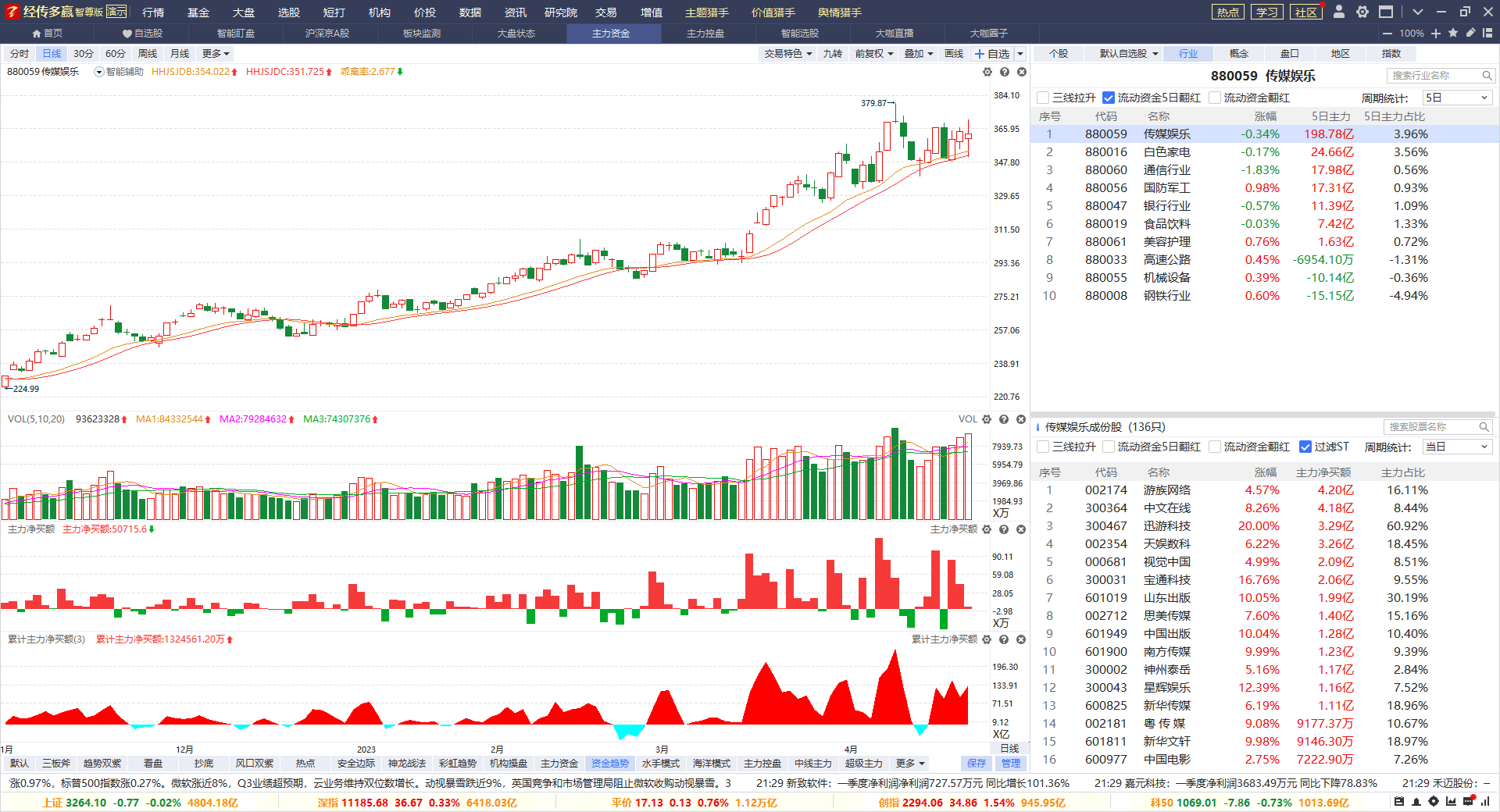Open 周期统计 5日 combo box
This screenshot has height=812, width=1500.
point(1456,98)
